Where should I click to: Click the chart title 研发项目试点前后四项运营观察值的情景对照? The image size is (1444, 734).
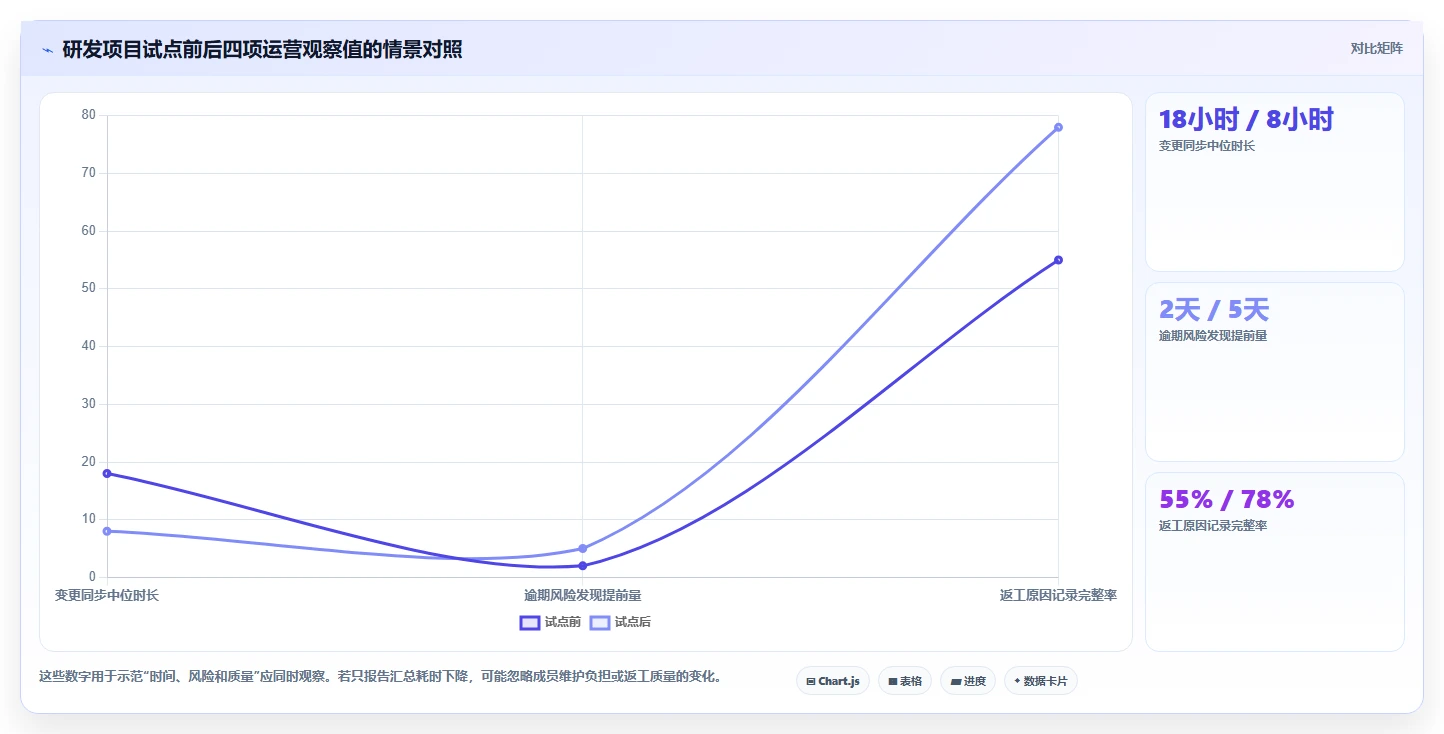pos(262,49)
